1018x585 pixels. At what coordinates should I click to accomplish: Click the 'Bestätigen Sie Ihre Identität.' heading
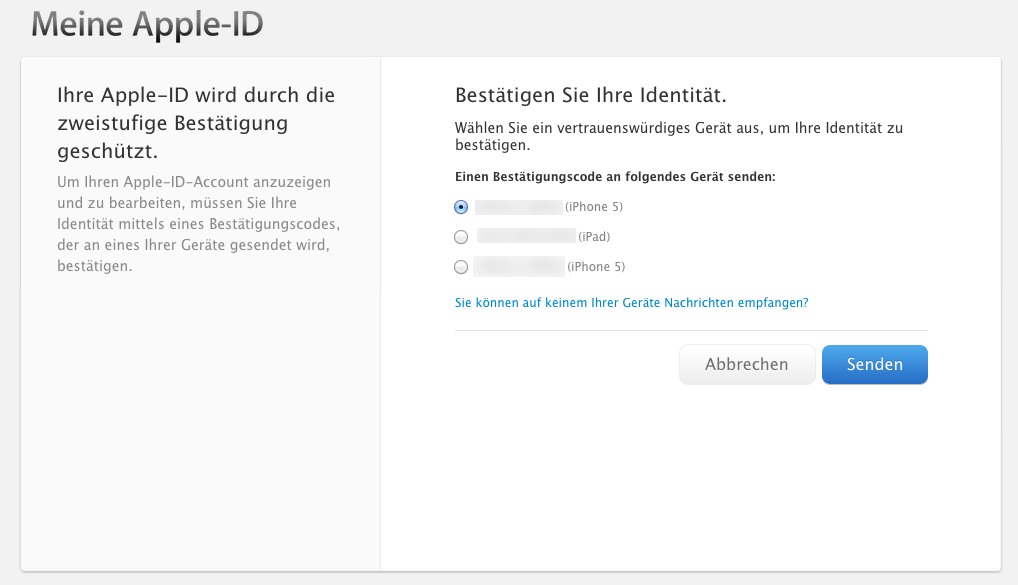point(590,96)
